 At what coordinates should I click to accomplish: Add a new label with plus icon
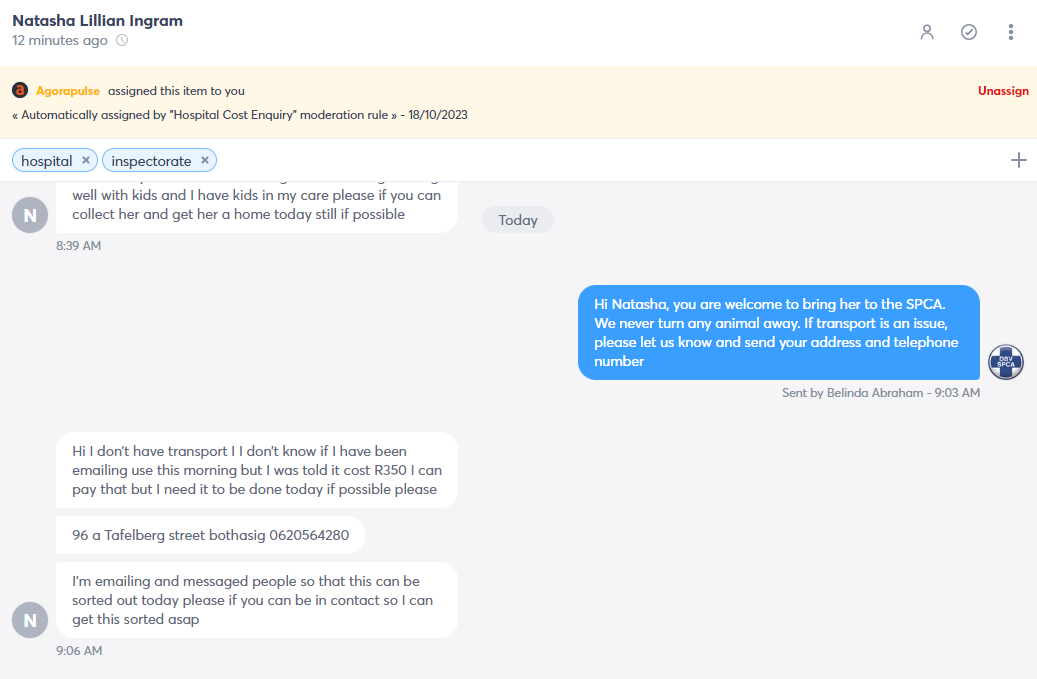(1018, 160)
